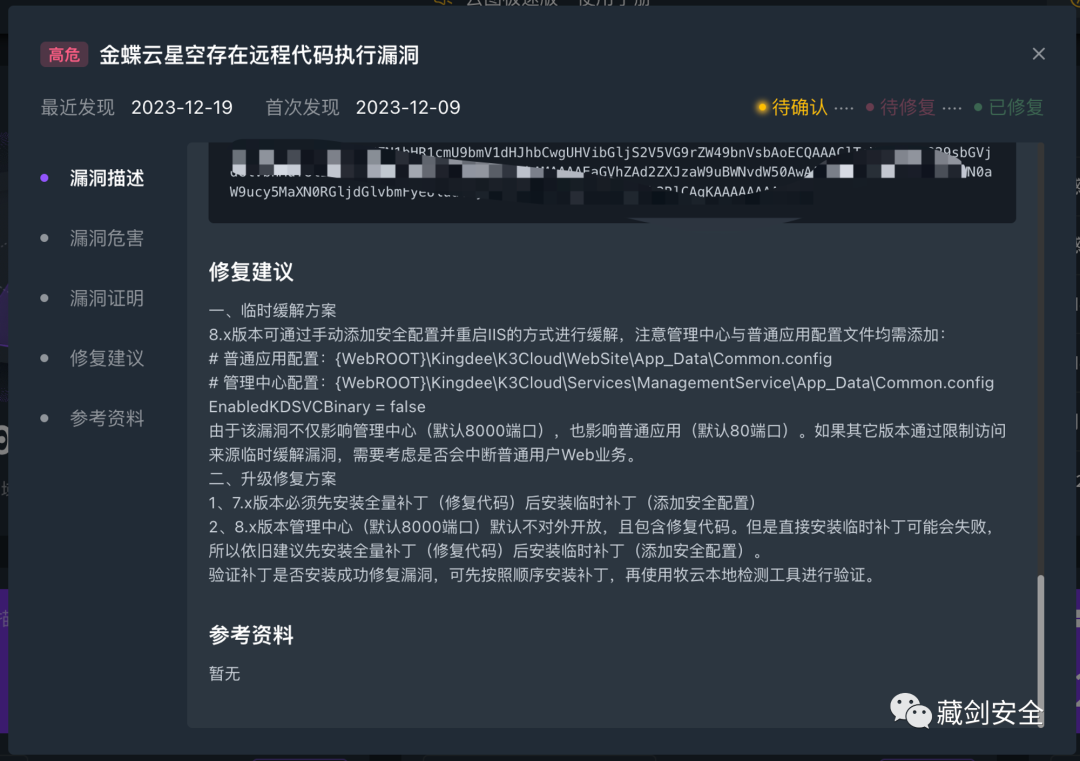Click the vertical scrollbar of the detail panel
Image resolution: width=1080 pixels, height=761 pixels.
pos(1040,651)
